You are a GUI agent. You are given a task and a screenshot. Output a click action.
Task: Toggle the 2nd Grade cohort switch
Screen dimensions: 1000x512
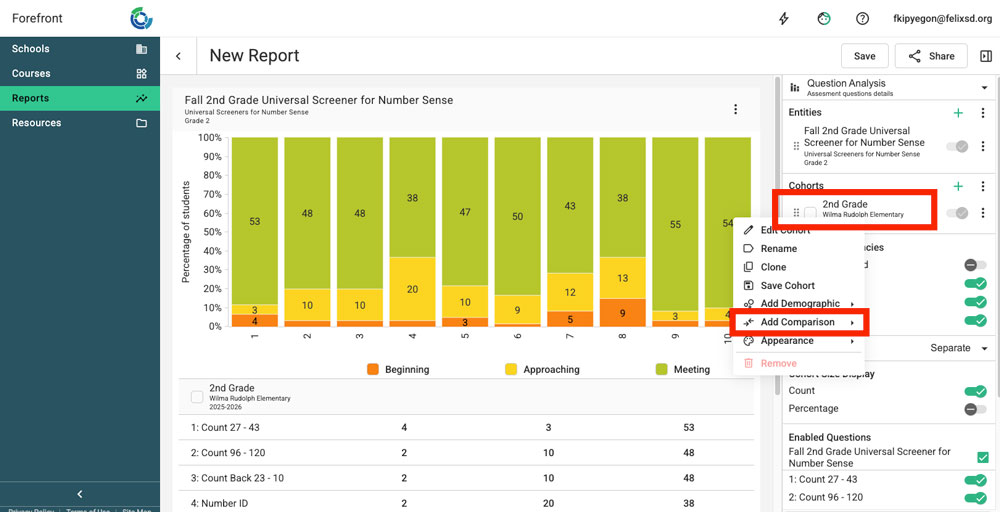[957, 213]
